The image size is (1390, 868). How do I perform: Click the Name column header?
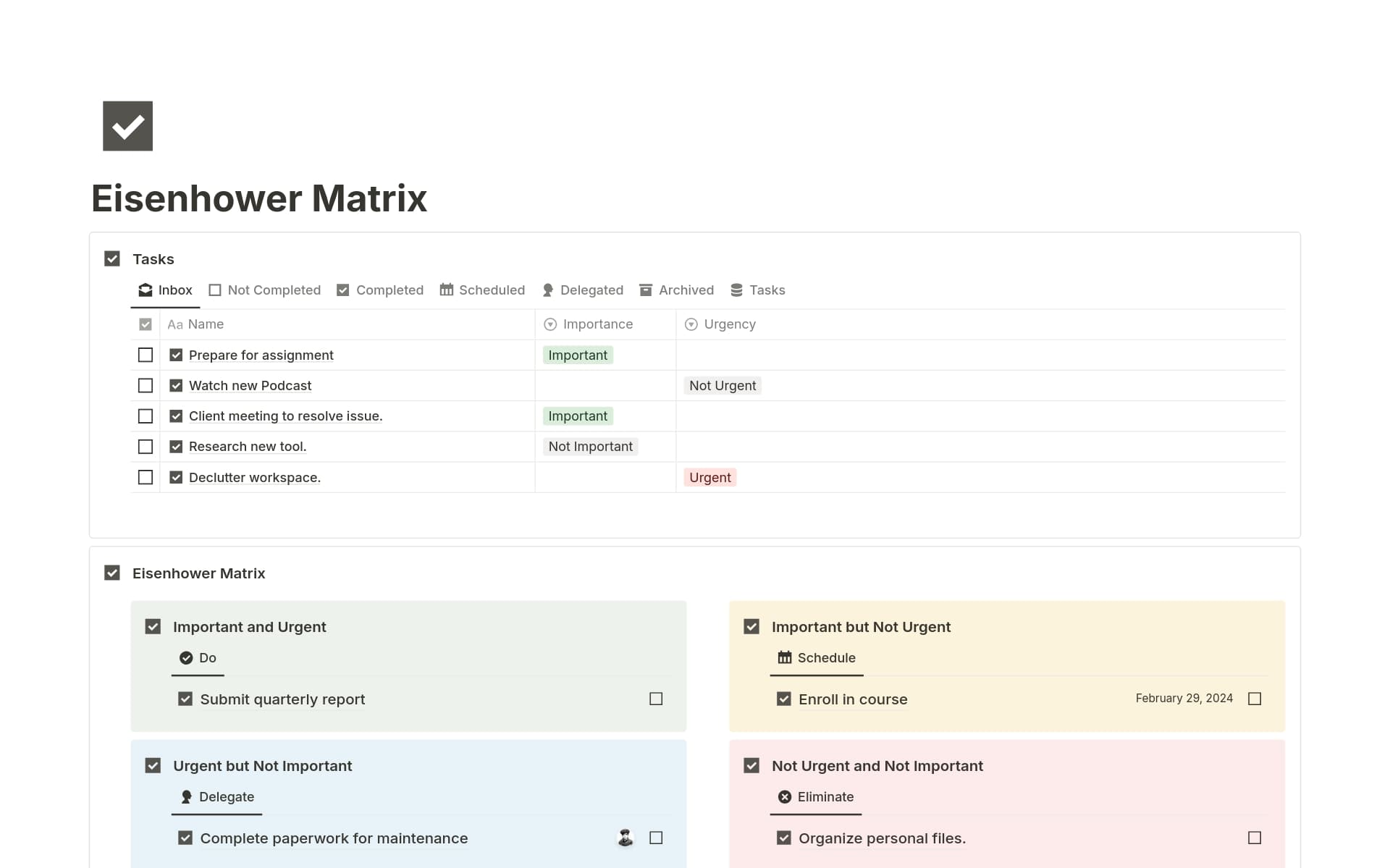pyautogui.click(x=347, y=324)
